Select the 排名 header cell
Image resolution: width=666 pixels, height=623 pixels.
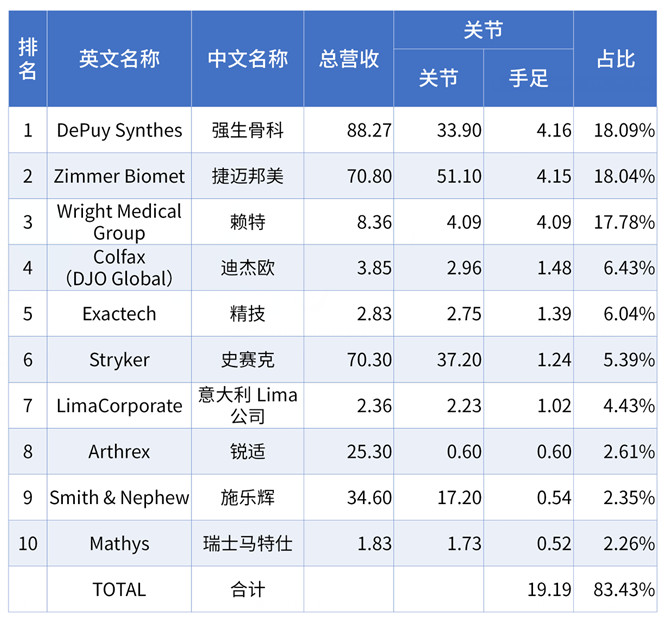(x=28, y=59)
